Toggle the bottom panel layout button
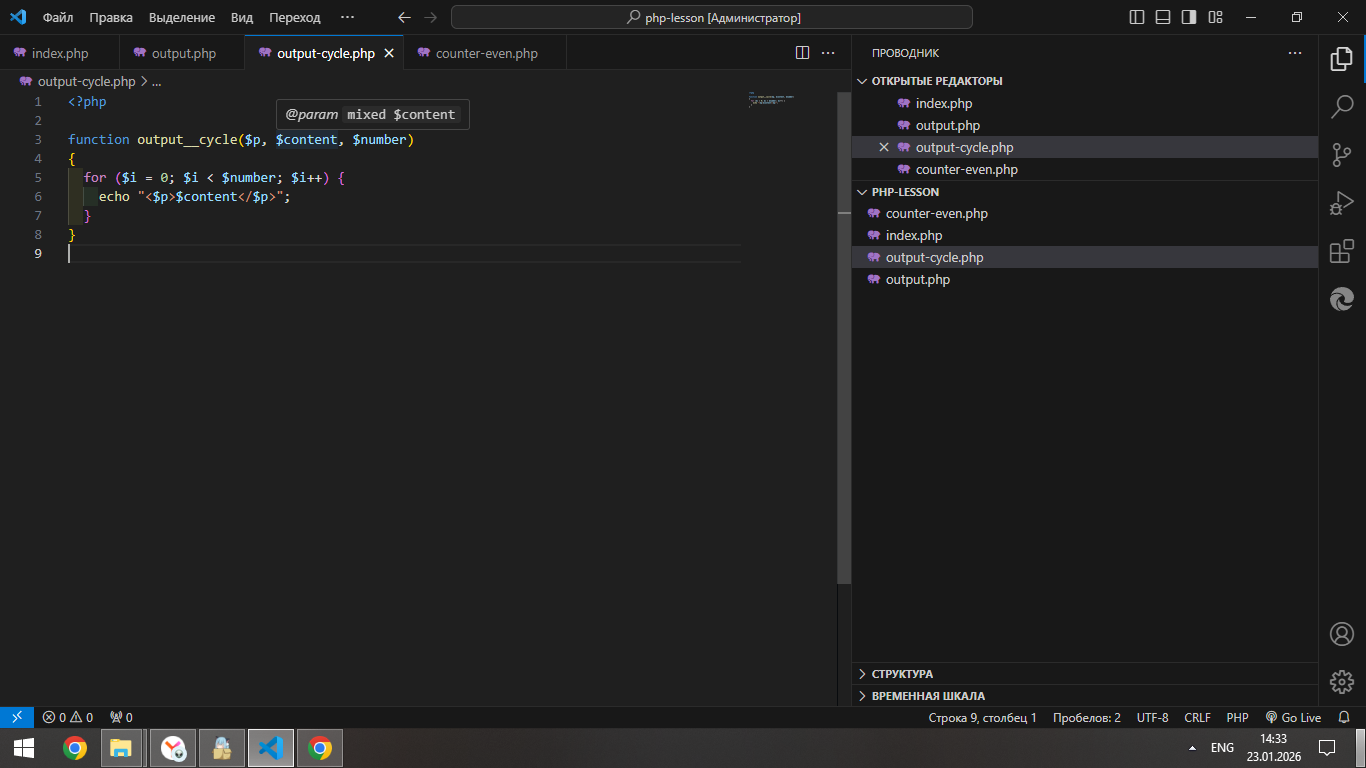Screen dimensions: 1366x768 tap(1163, 17)
